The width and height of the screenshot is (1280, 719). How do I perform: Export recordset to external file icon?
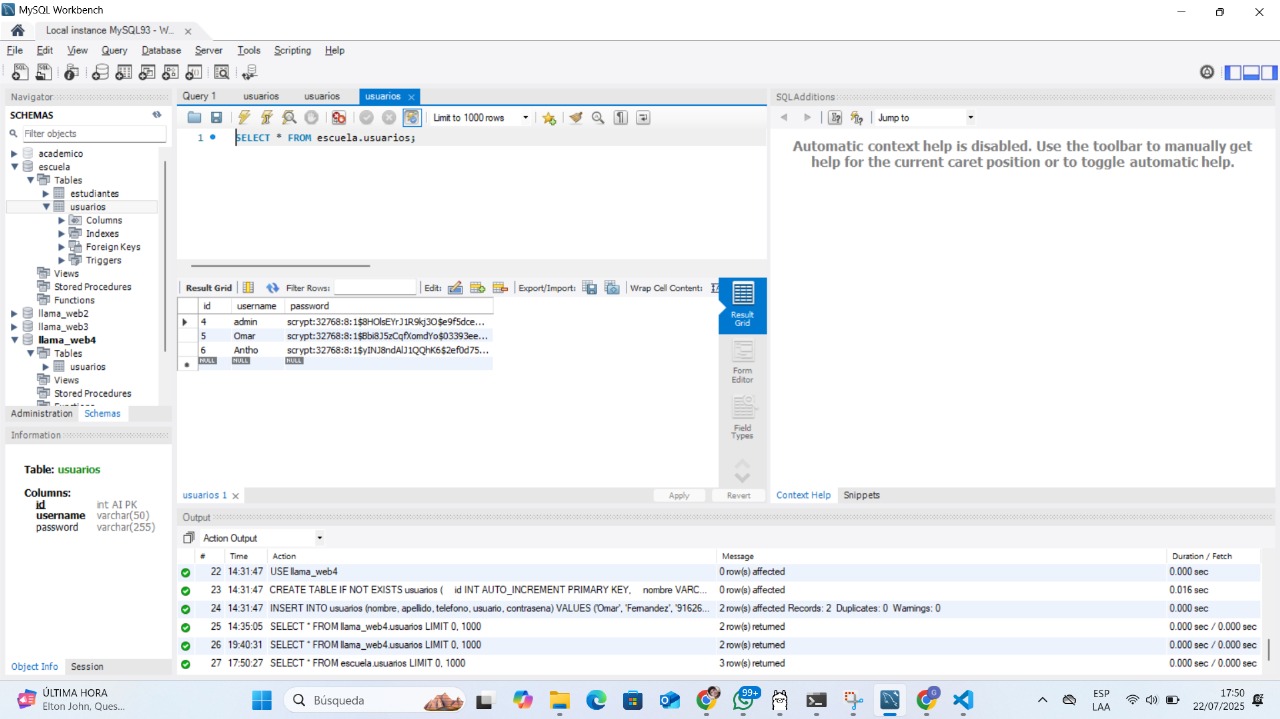(x=590, y=288)
